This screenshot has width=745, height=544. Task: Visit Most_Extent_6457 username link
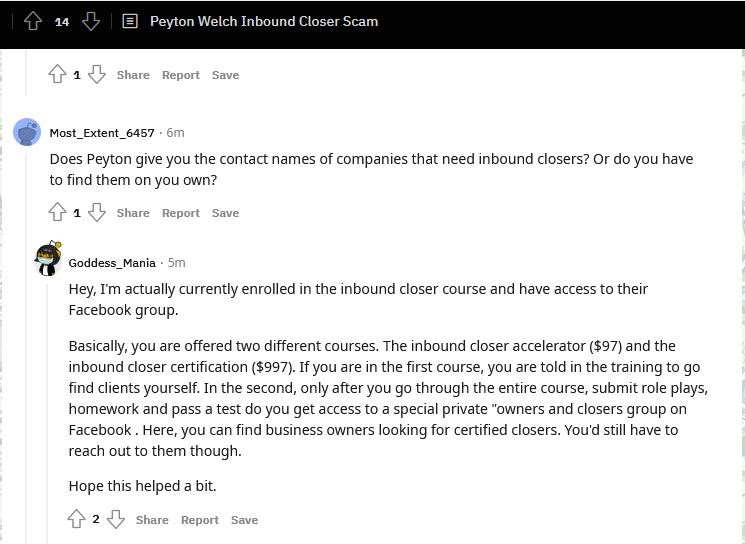point(102,133)
